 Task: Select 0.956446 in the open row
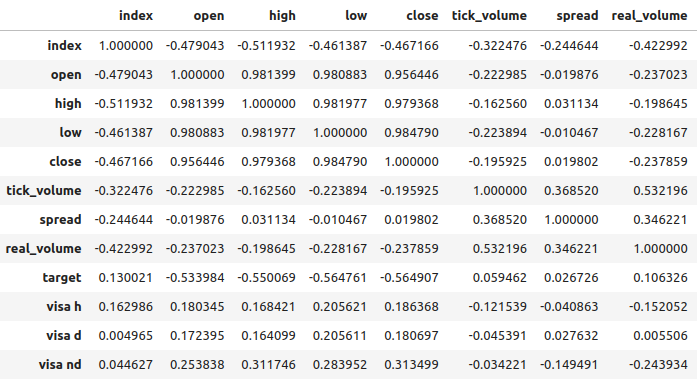click(411, 74)
